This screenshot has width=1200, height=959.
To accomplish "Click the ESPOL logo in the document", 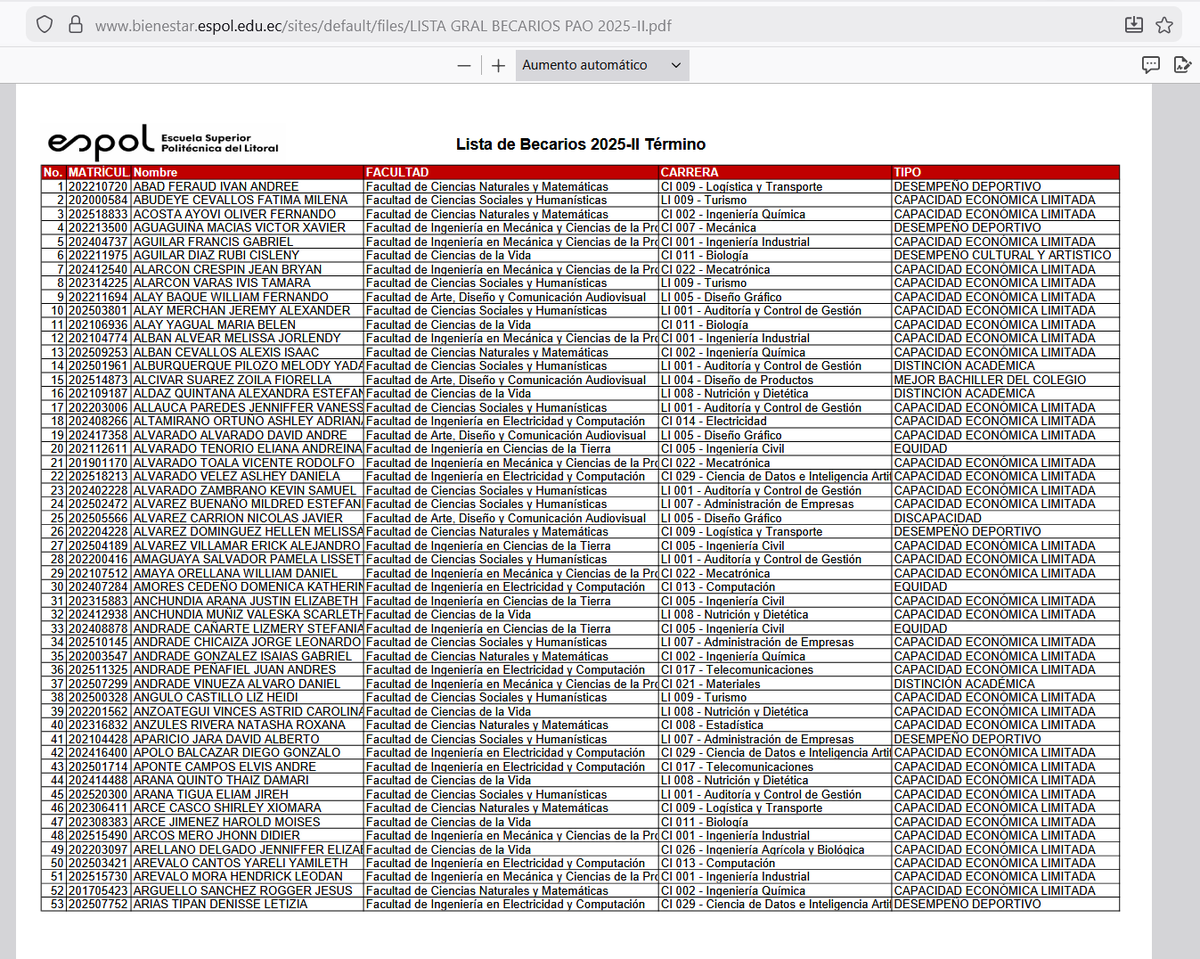I will point(163,142).
